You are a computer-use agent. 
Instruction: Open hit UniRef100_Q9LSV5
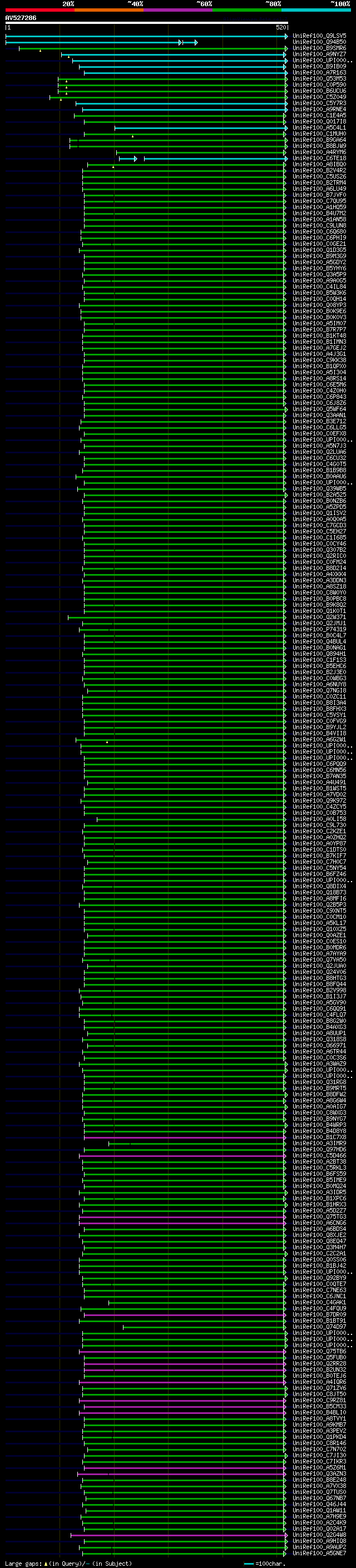pos(319,36)
